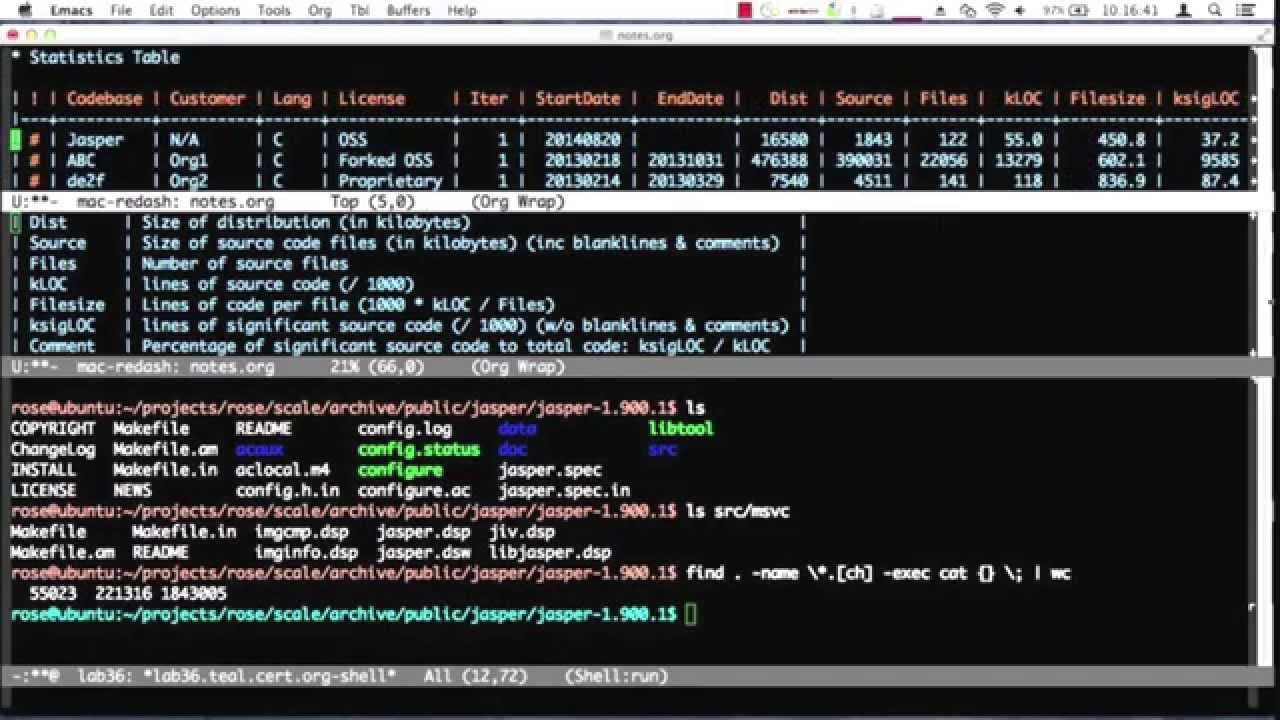Click the 20140820 start date cell

click(x=582, y=140)
